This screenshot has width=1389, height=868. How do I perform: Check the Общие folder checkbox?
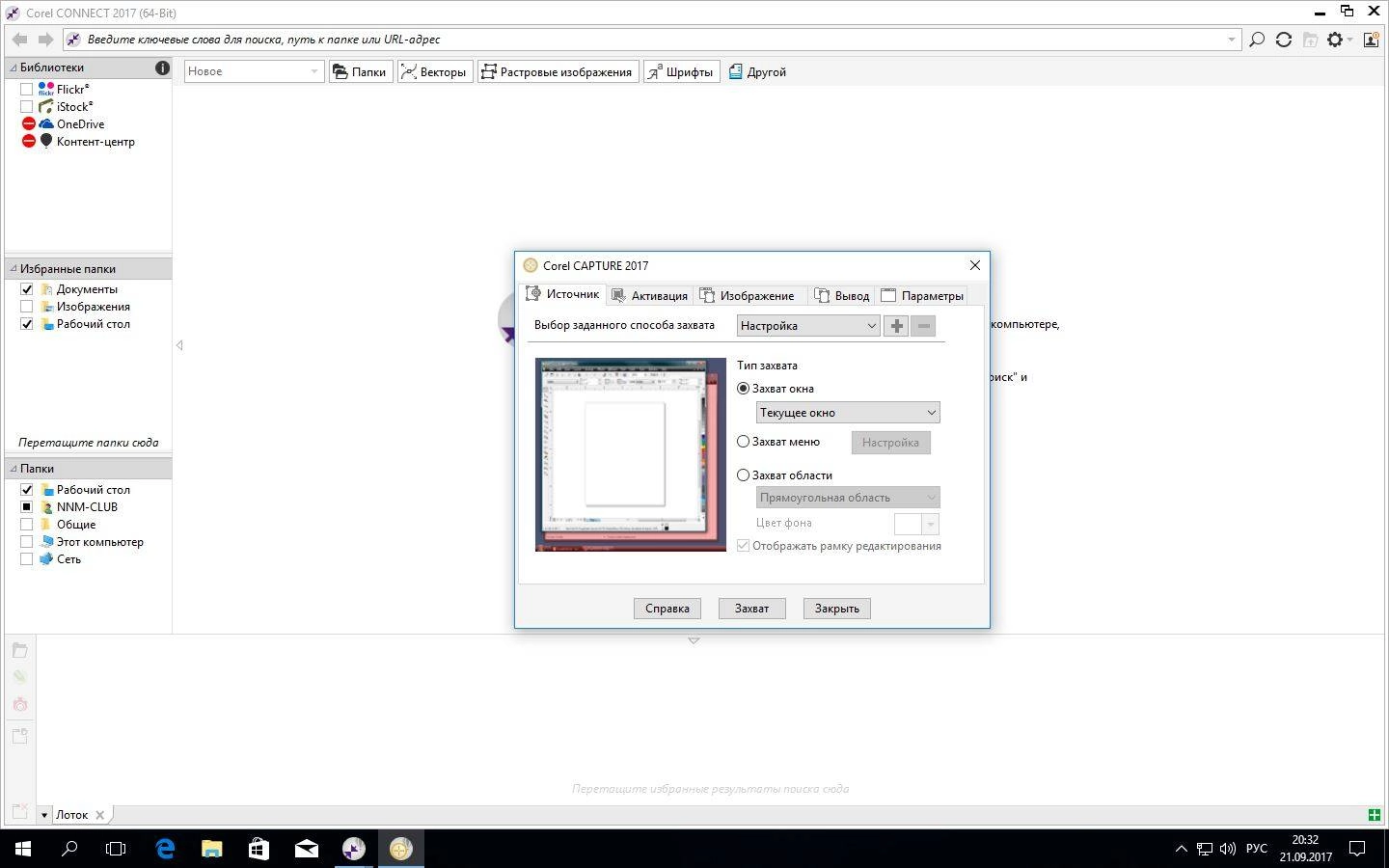click(27, 525)
